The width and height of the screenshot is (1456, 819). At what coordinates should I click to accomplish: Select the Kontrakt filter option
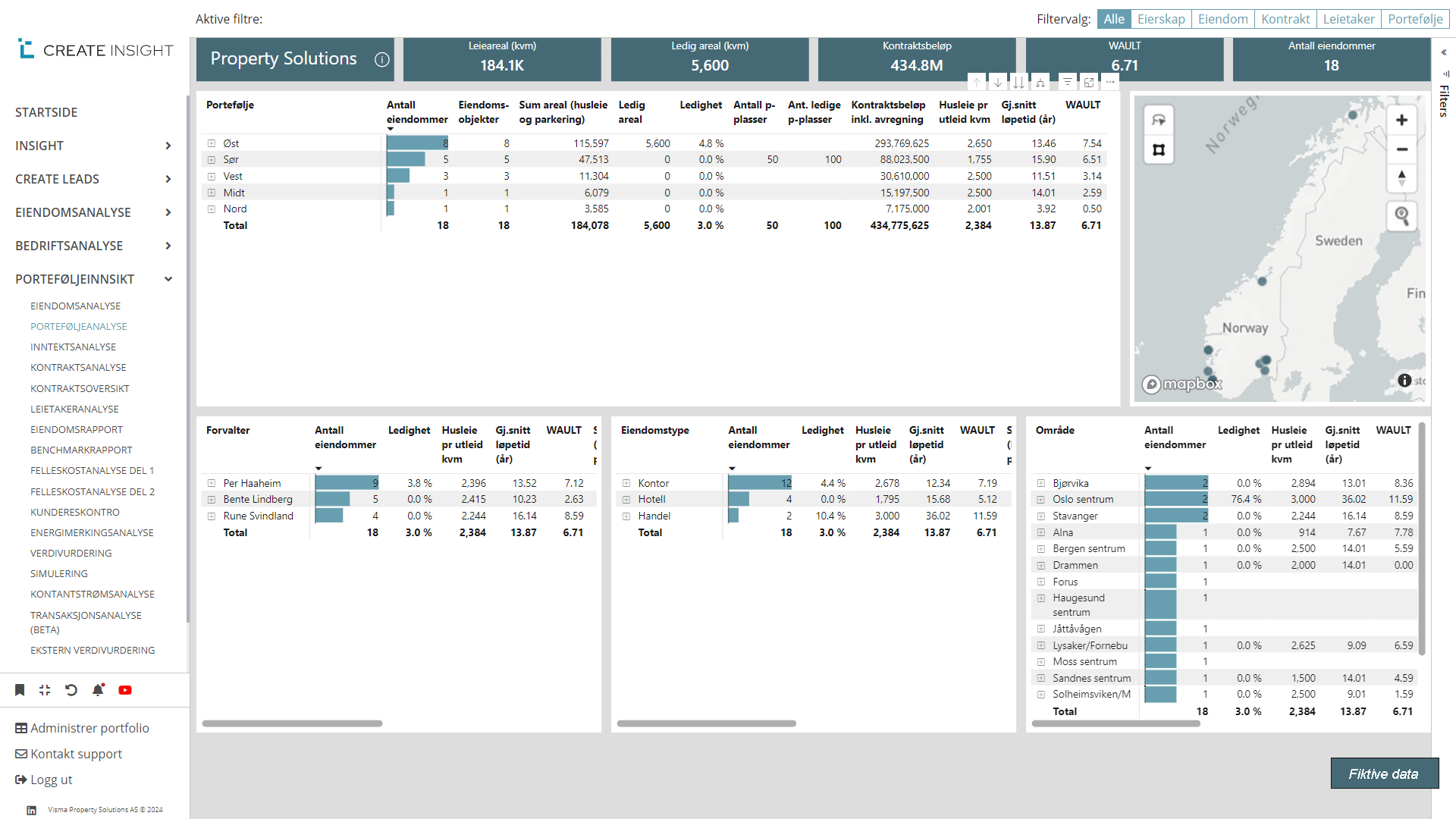1285,19
